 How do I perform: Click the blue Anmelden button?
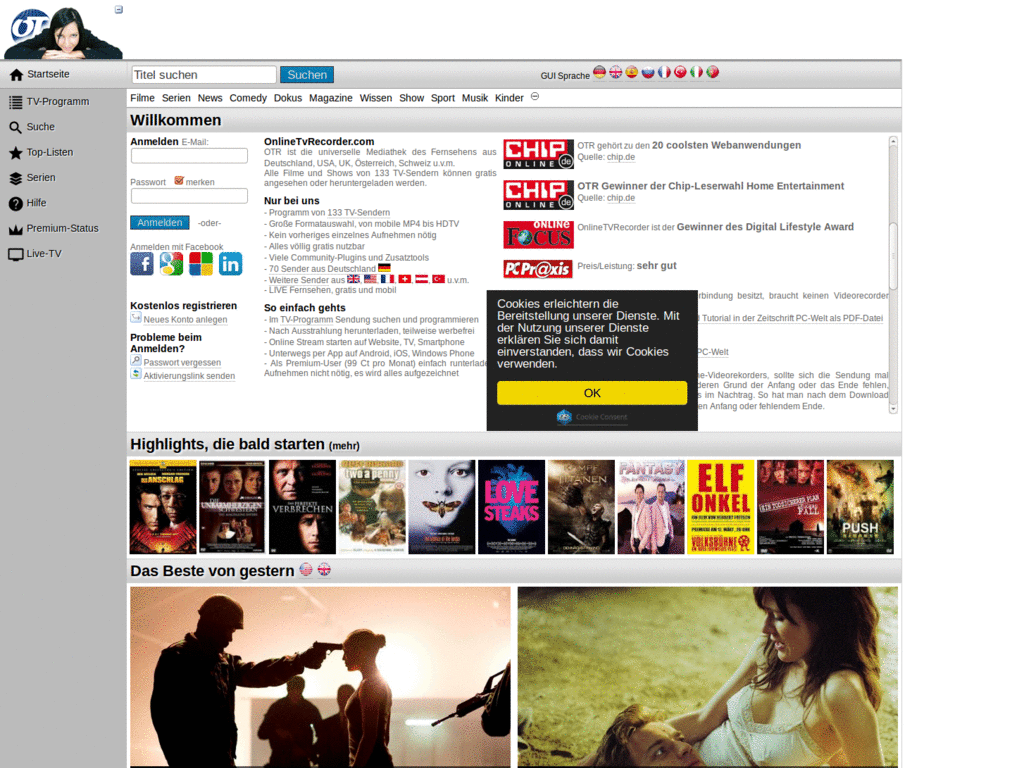[x=160, y=223]
